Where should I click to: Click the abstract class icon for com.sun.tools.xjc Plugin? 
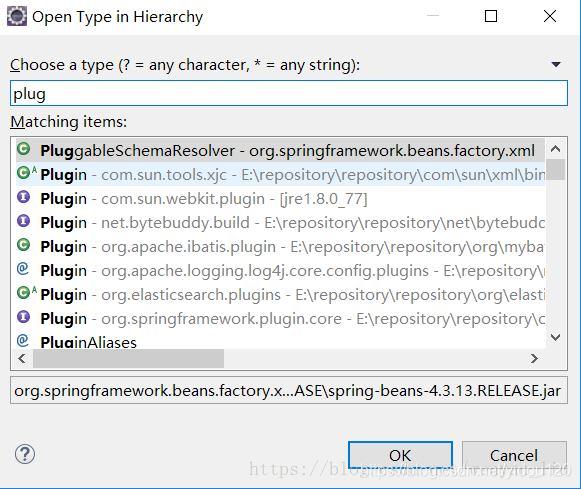click(27, 173)
